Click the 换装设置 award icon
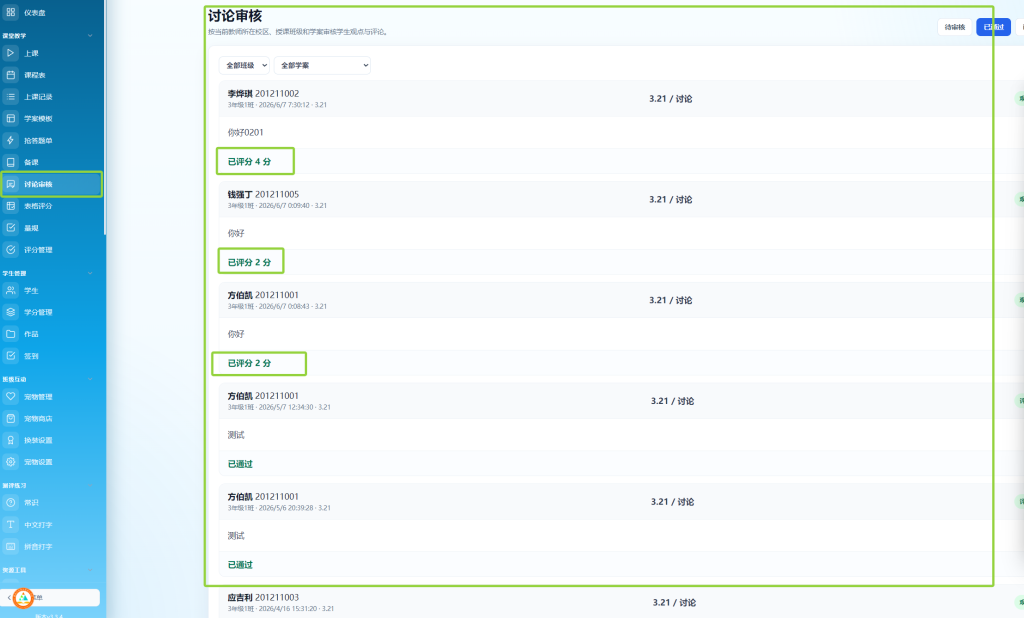Image resolution: width=1024 pixels, height=618 pixels. coord(10,440)
